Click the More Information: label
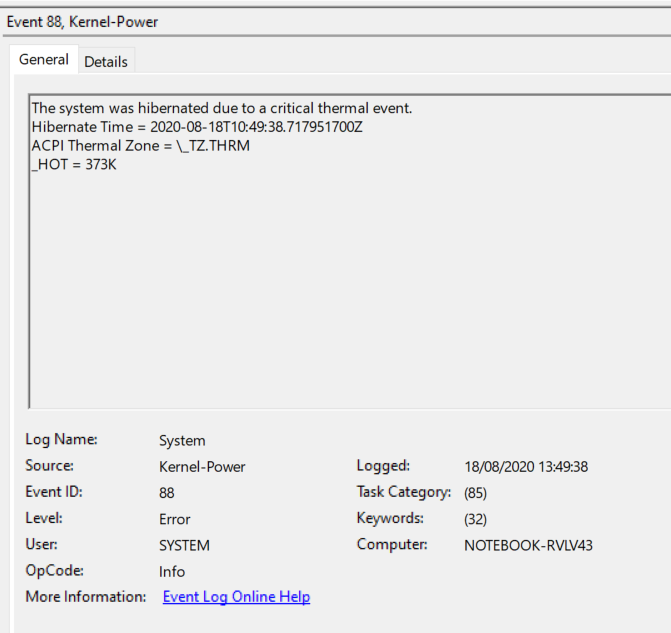Screen dimensions: 671x633 click(x=86, y=597)
